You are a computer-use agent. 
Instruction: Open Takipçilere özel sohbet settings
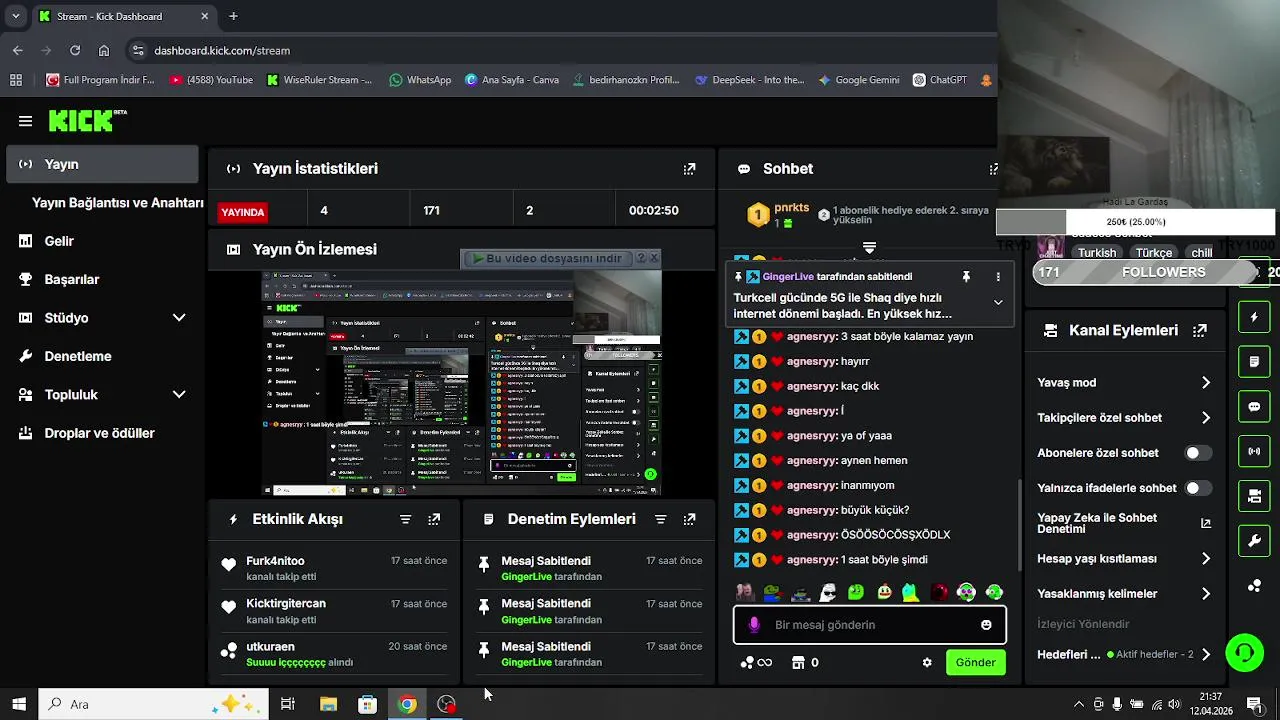(x=1124, y=418)
